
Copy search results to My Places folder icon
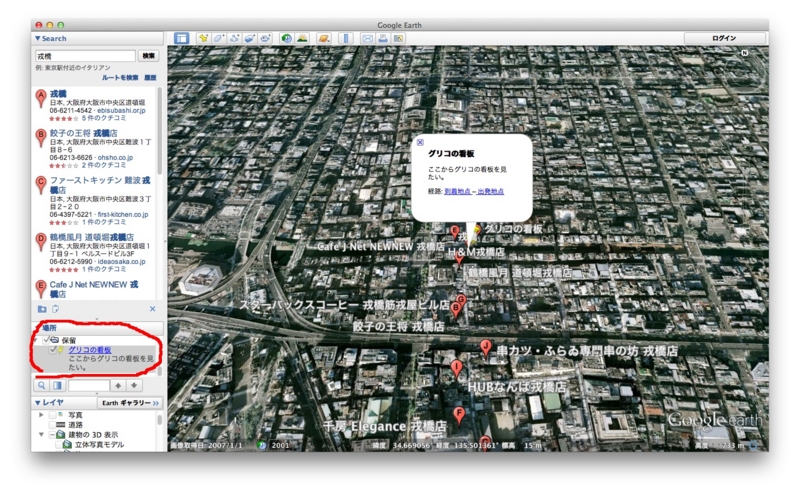pyautogui.click(x=42, y=309)
